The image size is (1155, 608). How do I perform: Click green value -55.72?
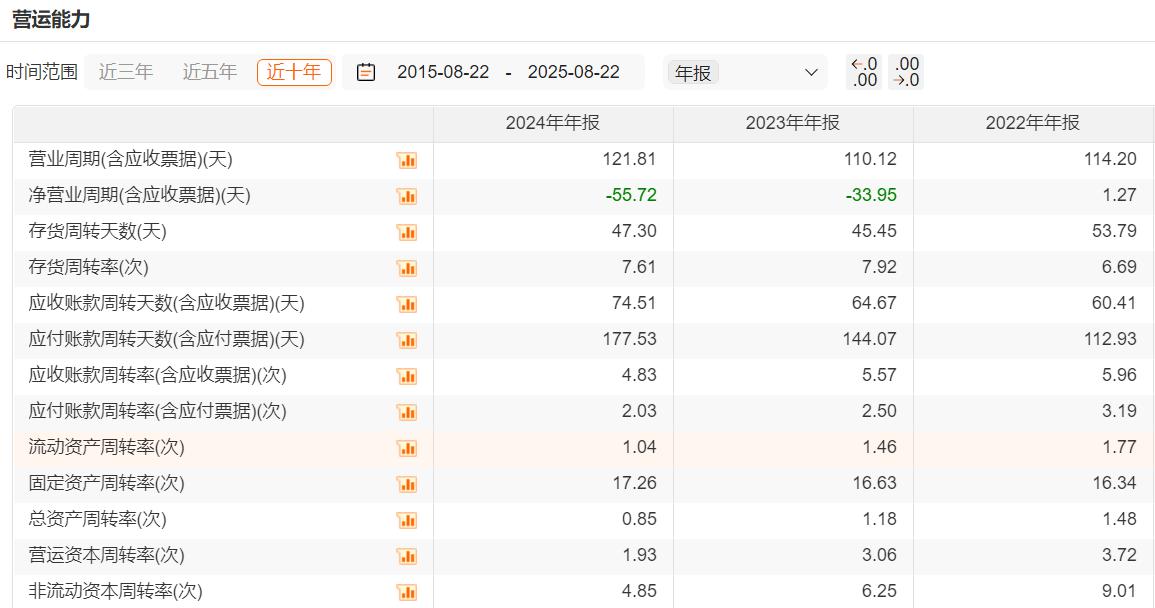click(x=631, y=195)
